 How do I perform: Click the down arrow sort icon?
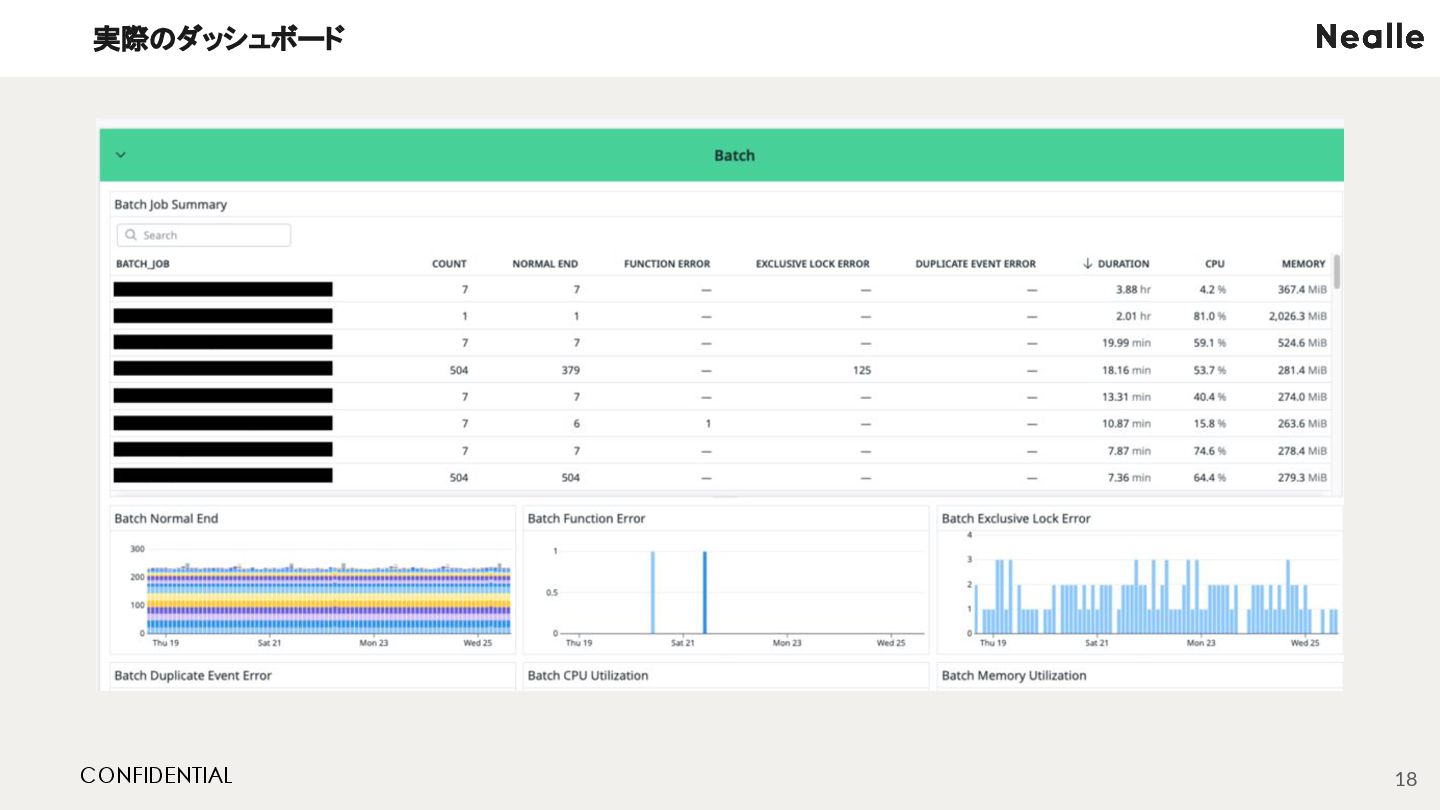(x=1087, y=264)
